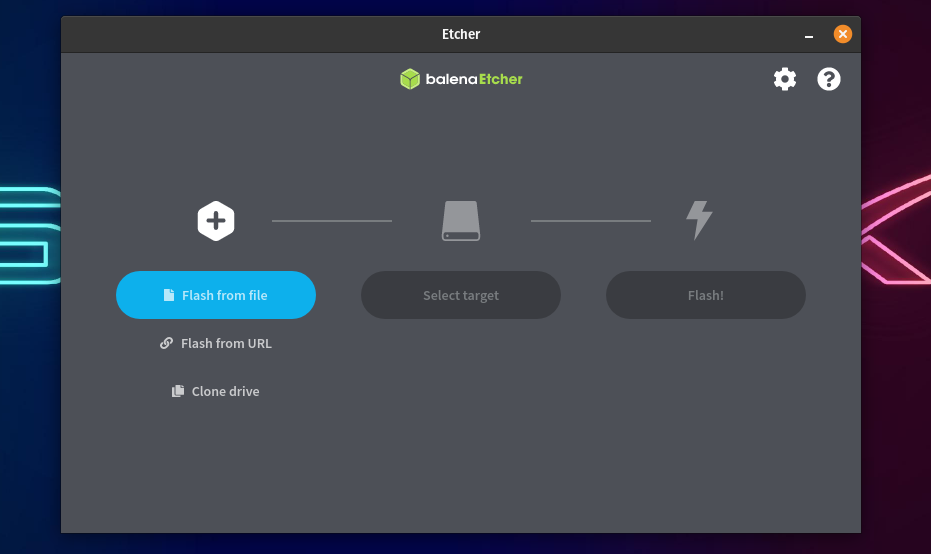931x554 pixels.
Task: Minimize the Etcher window
Action: [809, 34]
